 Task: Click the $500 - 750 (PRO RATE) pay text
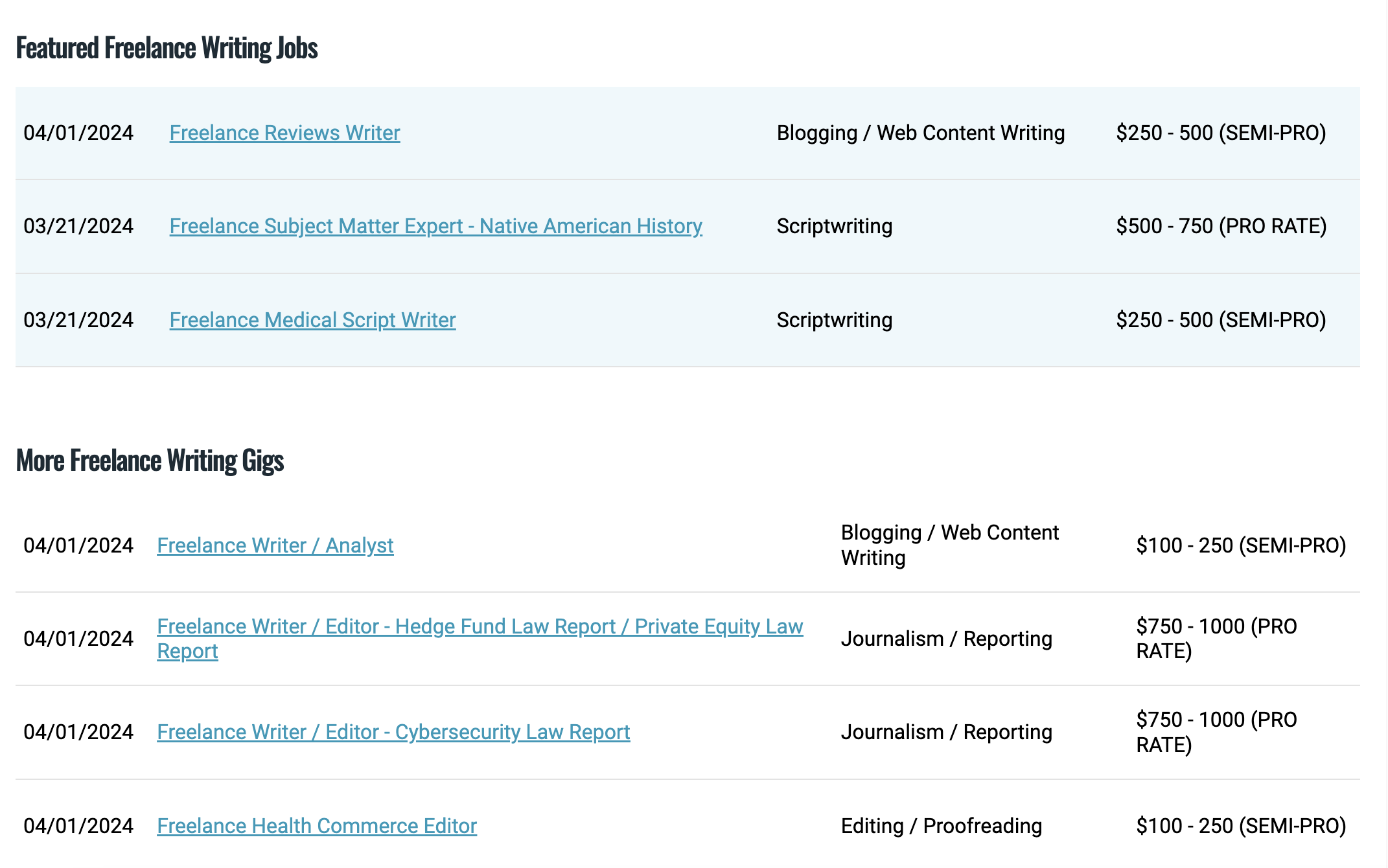coord(1221,226)
